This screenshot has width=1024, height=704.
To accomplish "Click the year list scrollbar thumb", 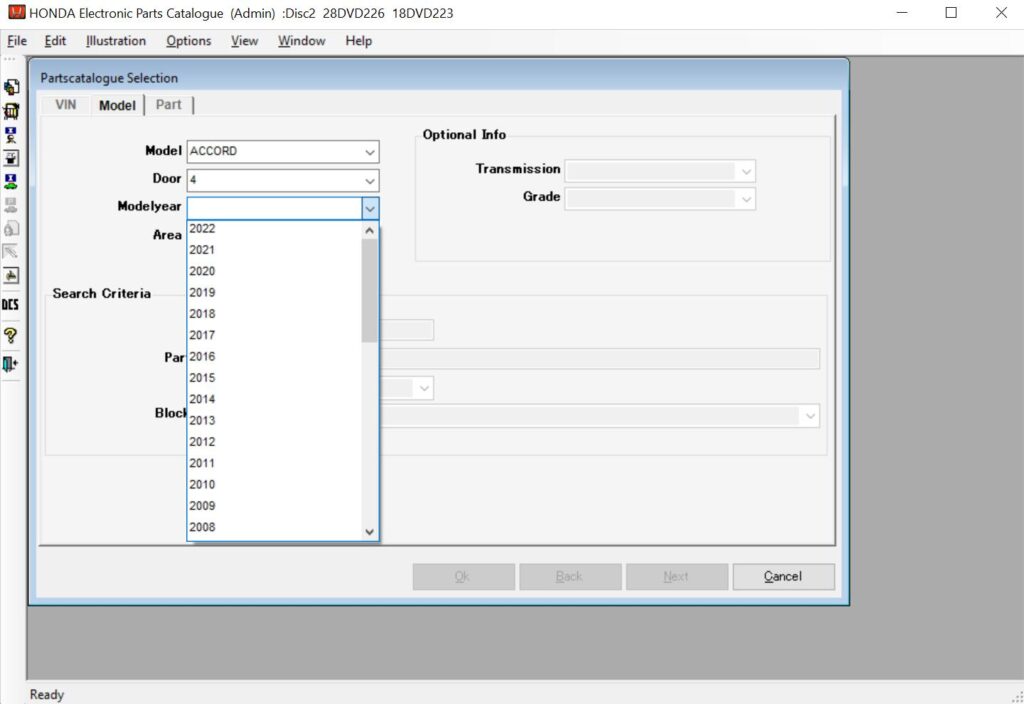I will [x=369, y=290].
